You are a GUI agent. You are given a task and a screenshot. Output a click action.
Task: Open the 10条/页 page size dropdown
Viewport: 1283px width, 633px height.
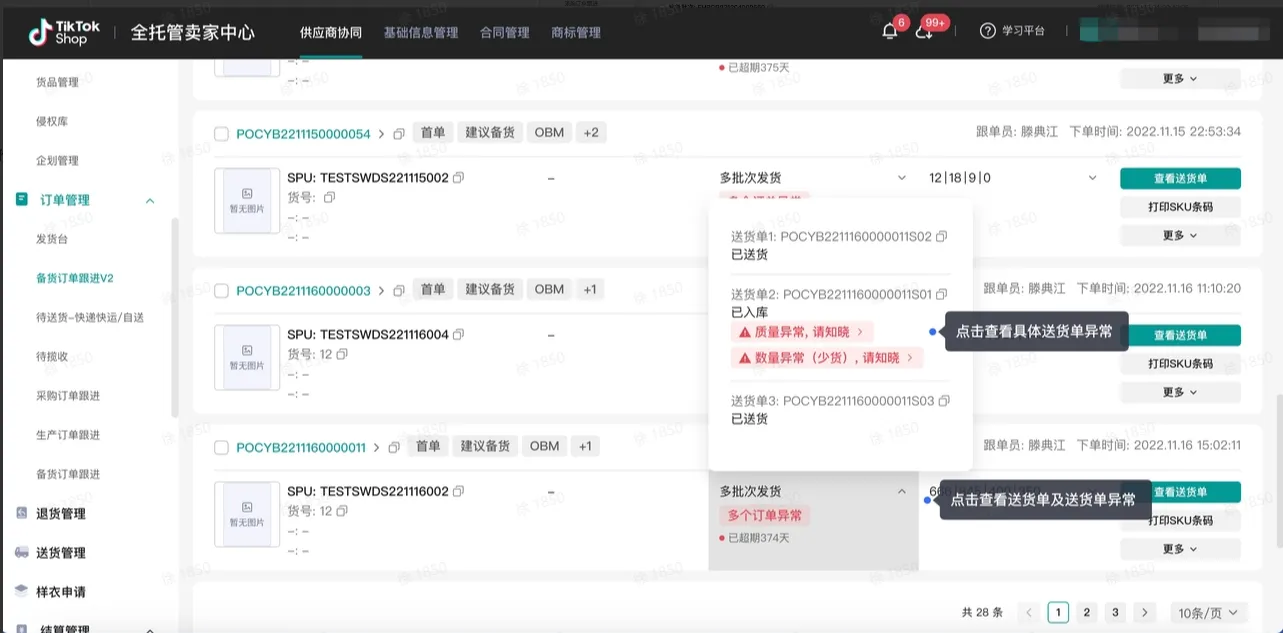(x=1209, y=613)
